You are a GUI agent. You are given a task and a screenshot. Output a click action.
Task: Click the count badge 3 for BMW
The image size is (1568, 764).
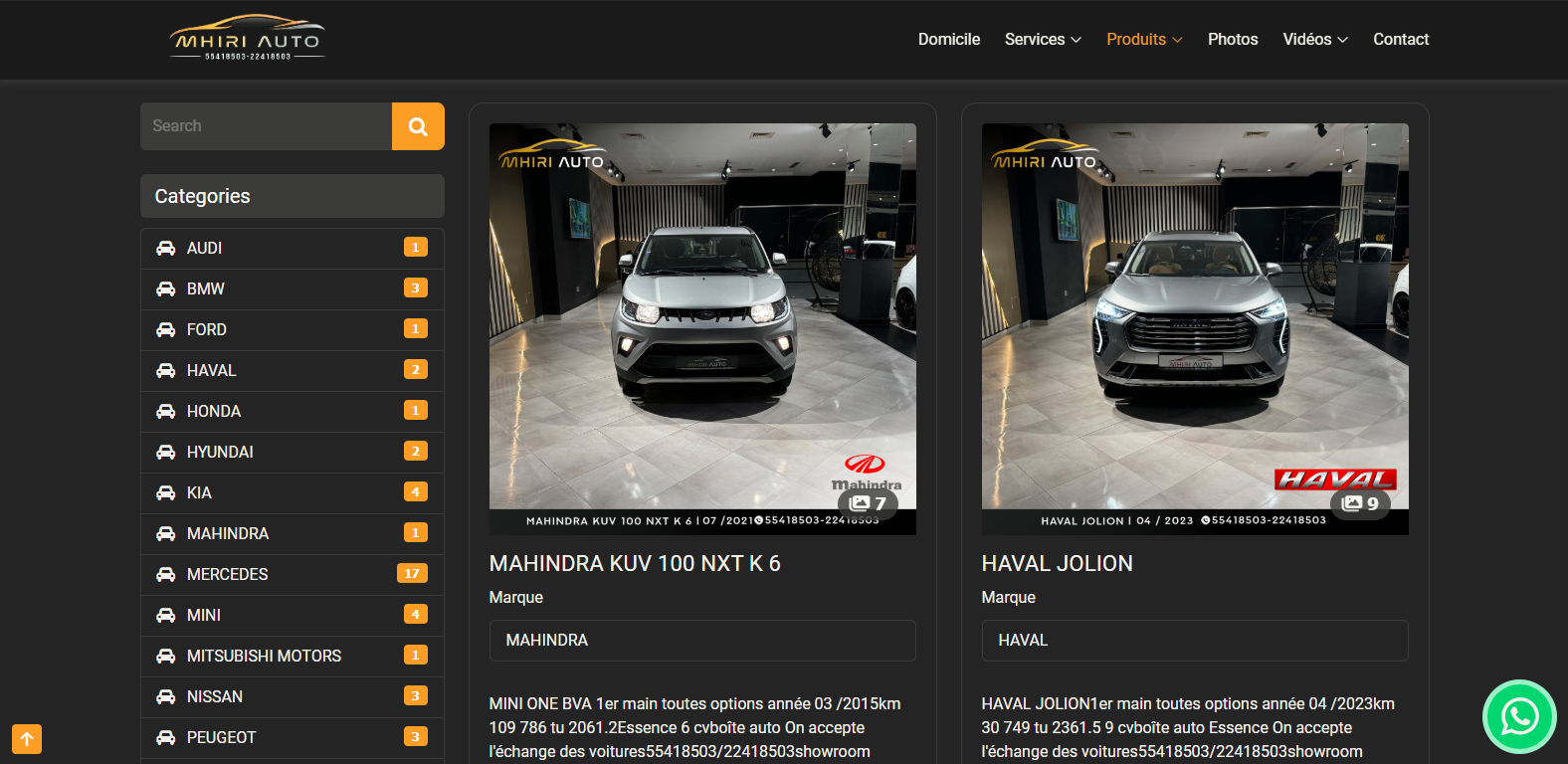[x=416, y=287]
